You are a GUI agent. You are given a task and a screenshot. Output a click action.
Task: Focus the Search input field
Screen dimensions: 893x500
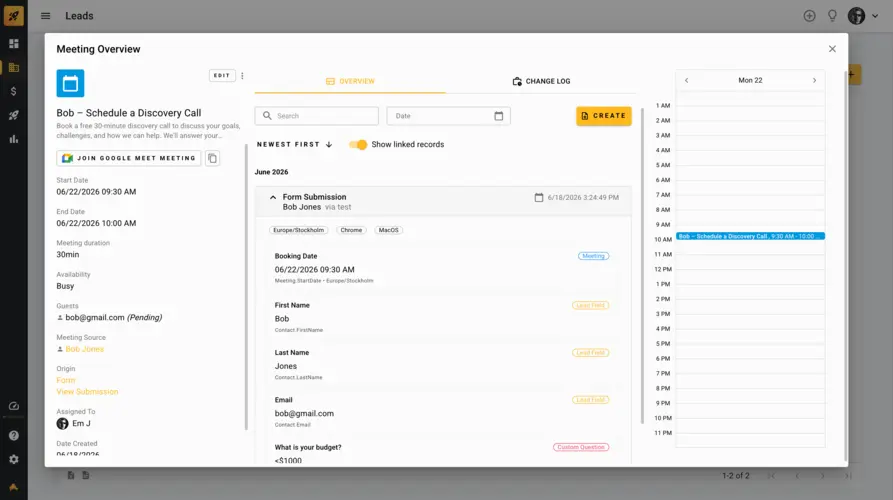[x=317, y=116]
